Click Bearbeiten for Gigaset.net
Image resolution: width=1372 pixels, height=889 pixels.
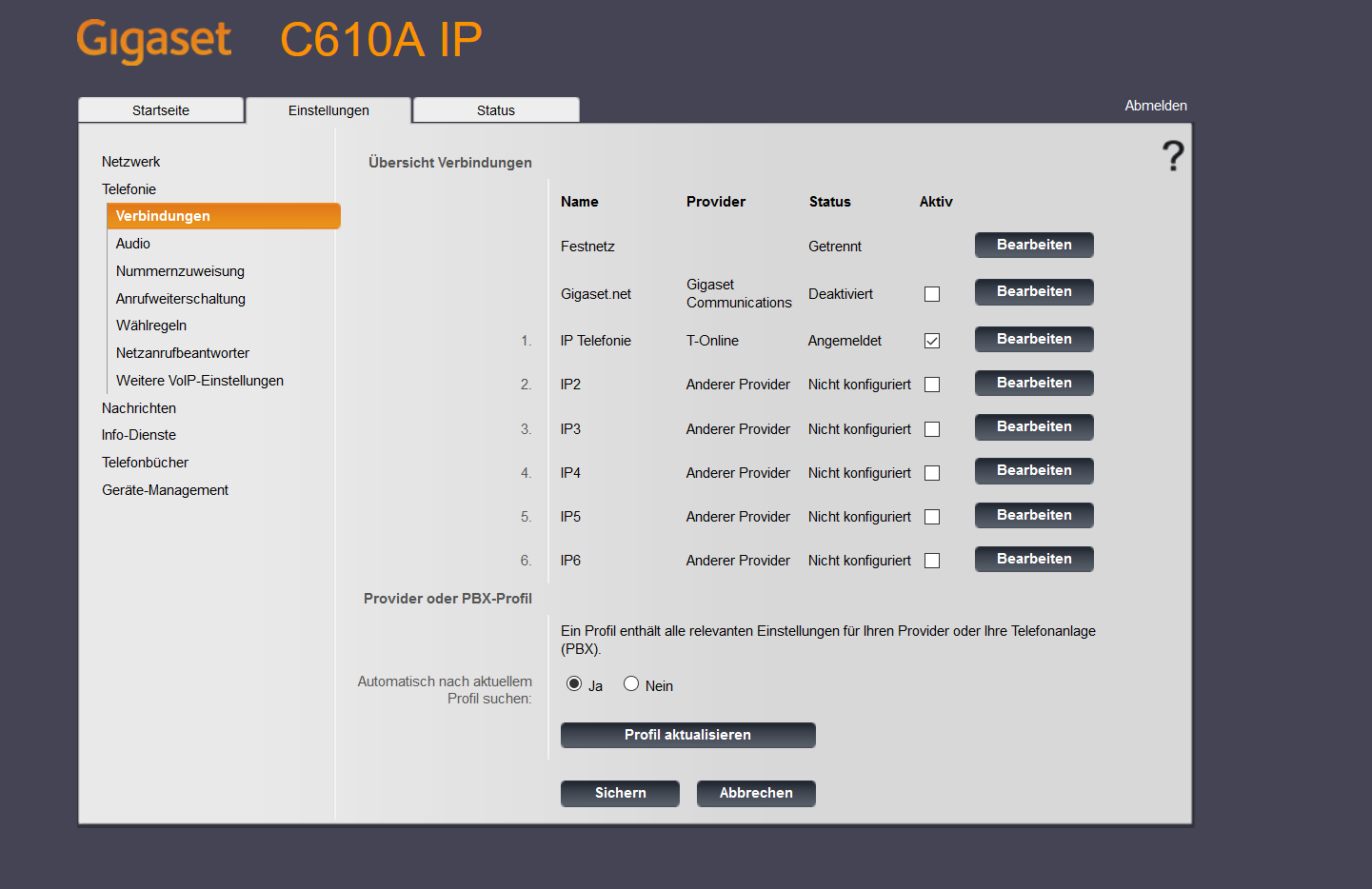point(1034,291)
